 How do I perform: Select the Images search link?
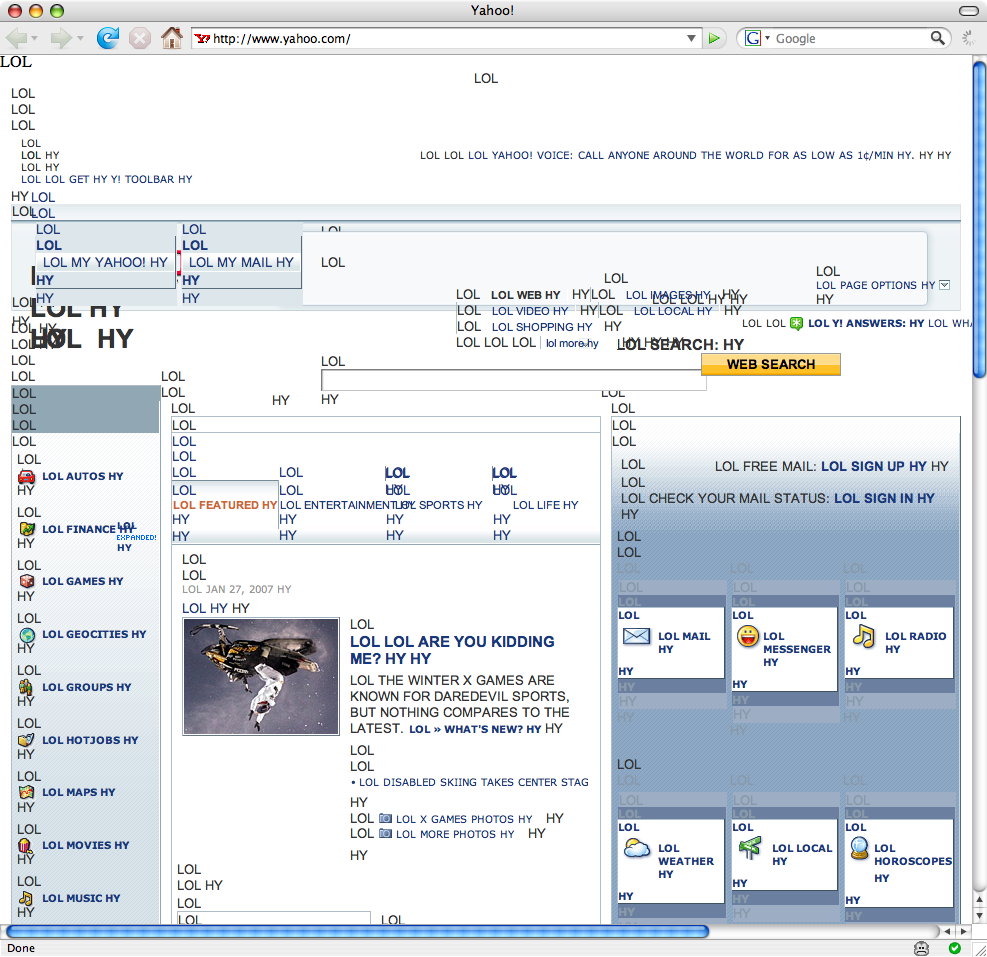pos(668,295)
